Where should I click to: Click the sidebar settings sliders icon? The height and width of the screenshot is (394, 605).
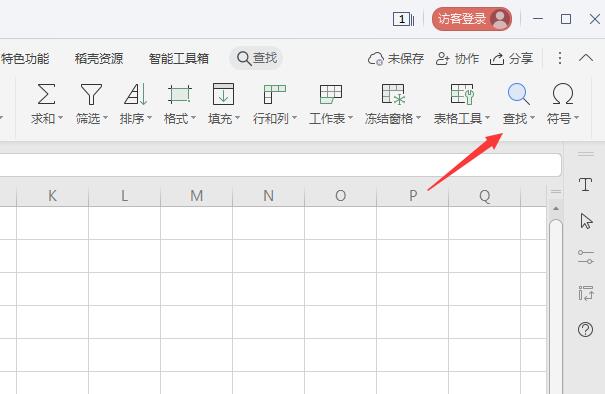(585, 257)
